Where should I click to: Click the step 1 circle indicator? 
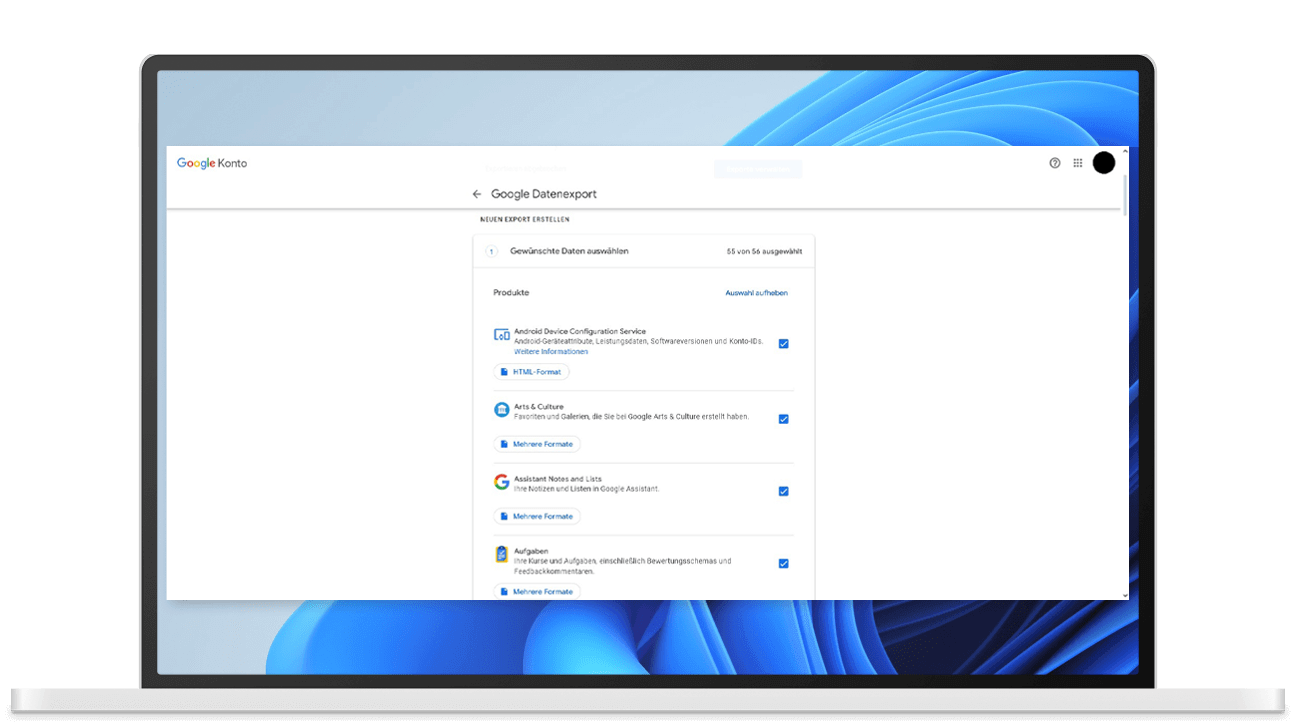(492, 251)
